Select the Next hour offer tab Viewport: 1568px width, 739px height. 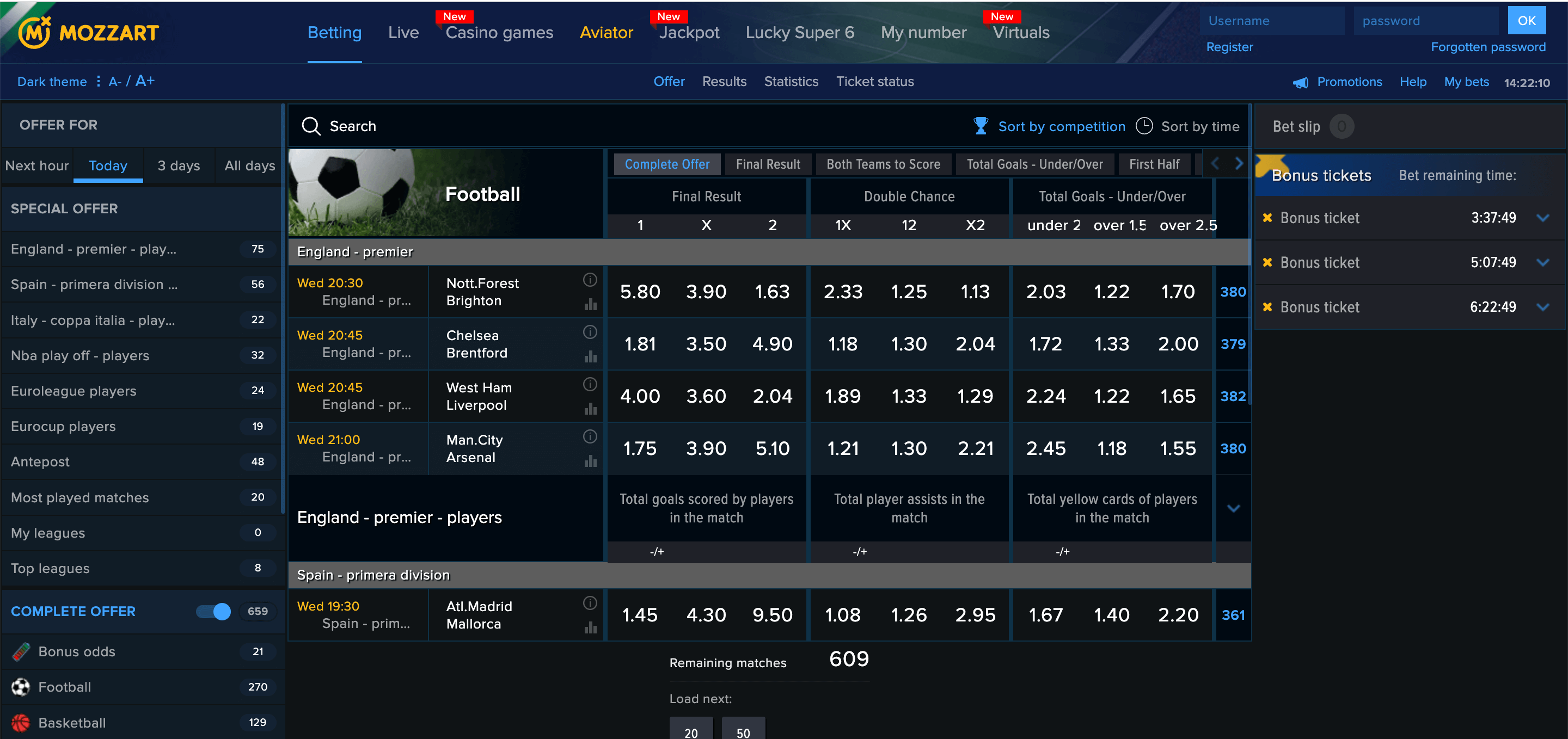(x=36, y=165)
